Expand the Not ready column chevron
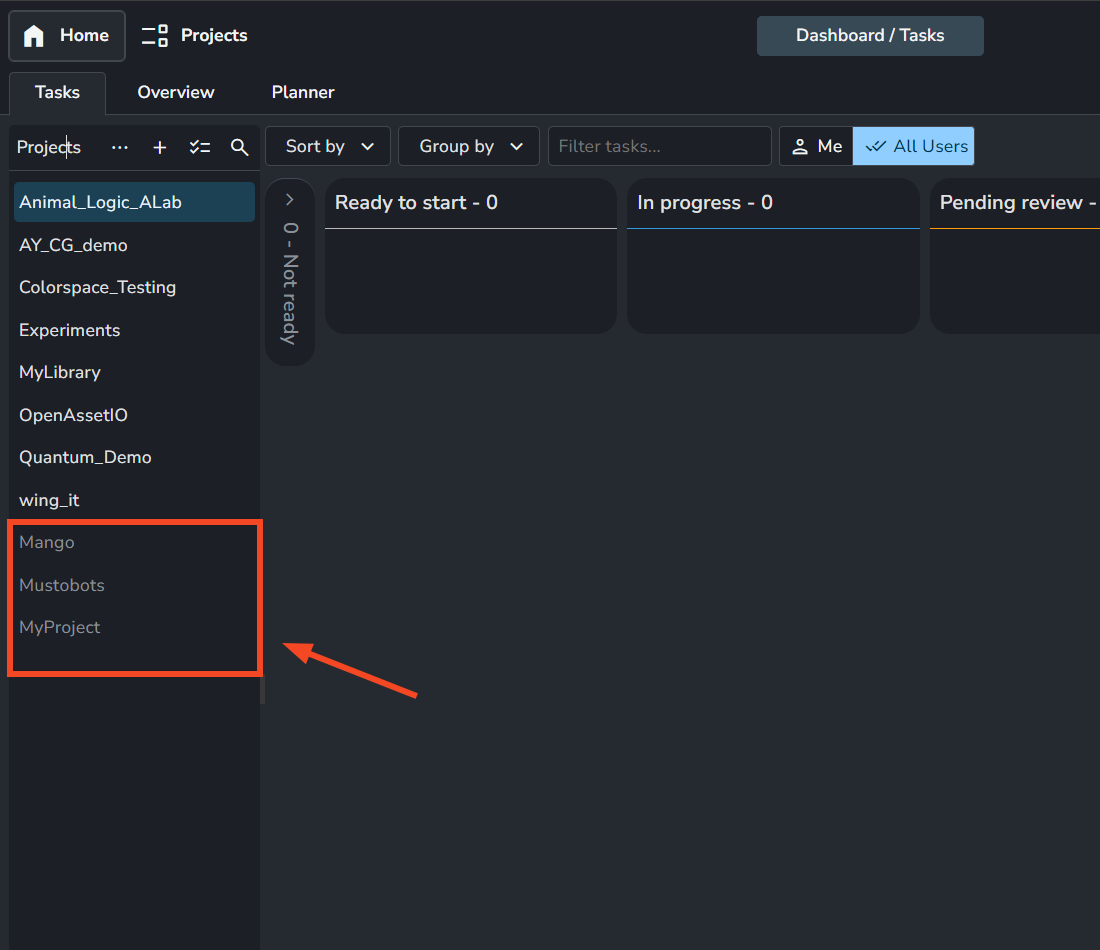This screenshot has width=1100, height=950. (290, 200)
